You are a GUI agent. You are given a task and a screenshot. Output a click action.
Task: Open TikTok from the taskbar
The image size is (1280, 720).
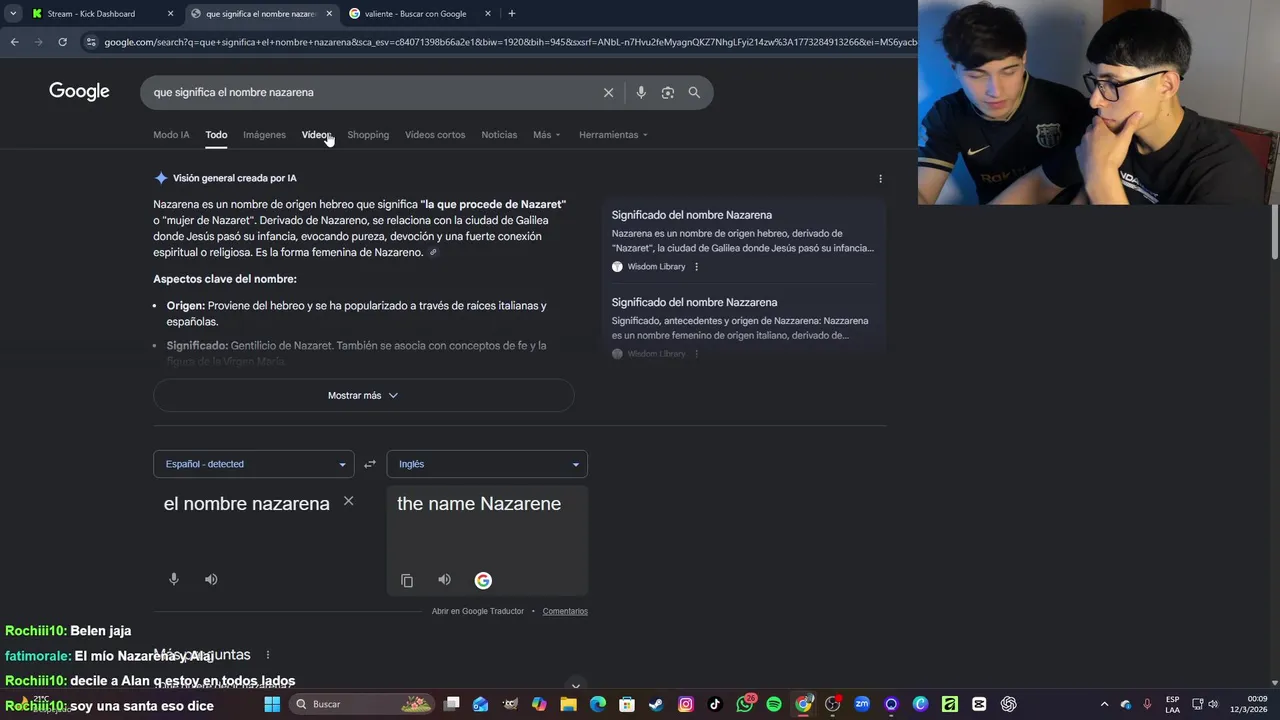coord(715,704)
